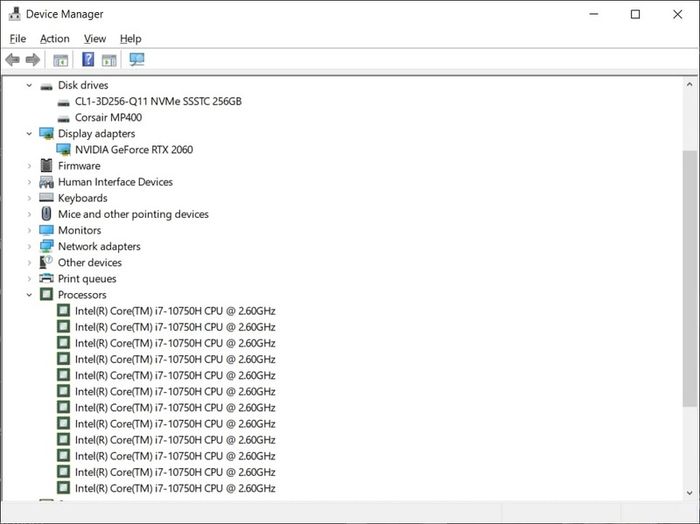Select the Keyboards label

(83, 198)
